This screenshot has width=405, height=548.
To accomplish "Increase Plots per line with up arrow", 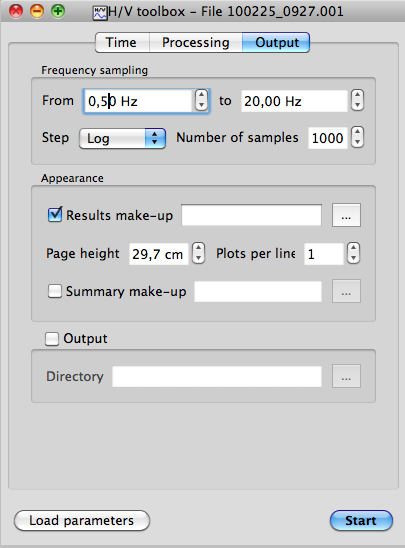I will click(353, 248).
